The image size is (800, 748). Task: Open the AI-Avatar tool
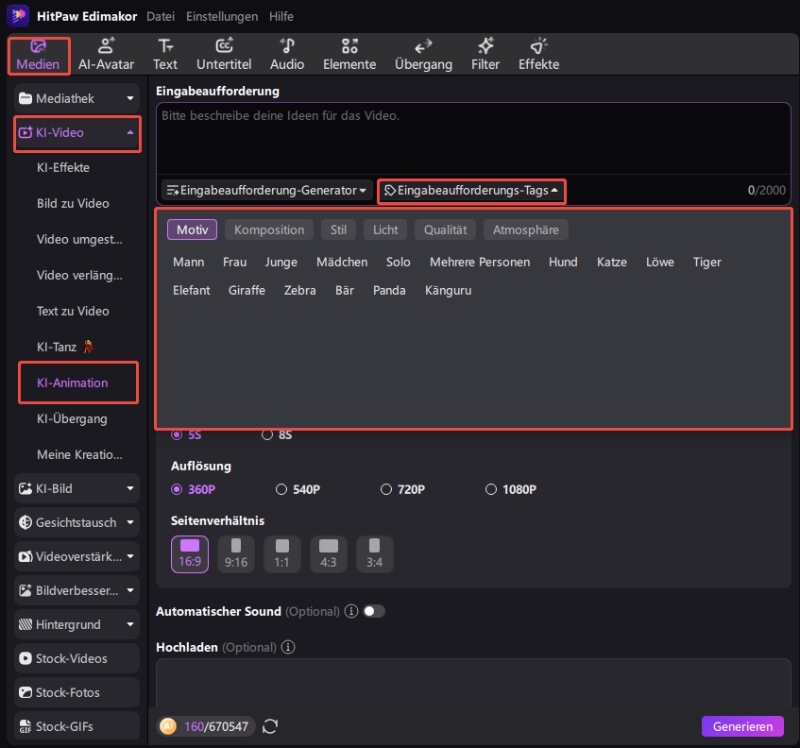pyautogui.click(x=106, y=54)
